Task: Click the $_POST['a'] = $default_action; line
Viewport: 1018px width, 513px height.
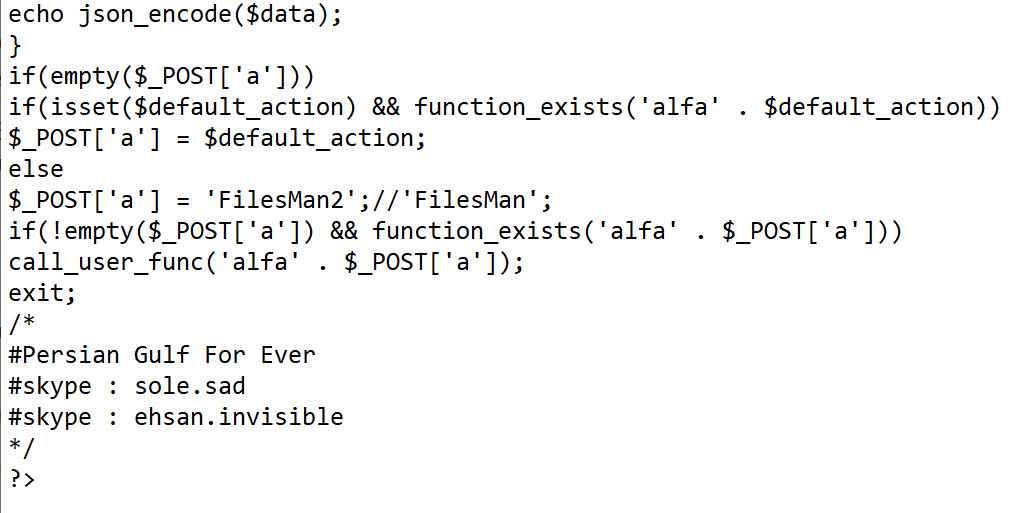Action: click(x=218, y=138)
